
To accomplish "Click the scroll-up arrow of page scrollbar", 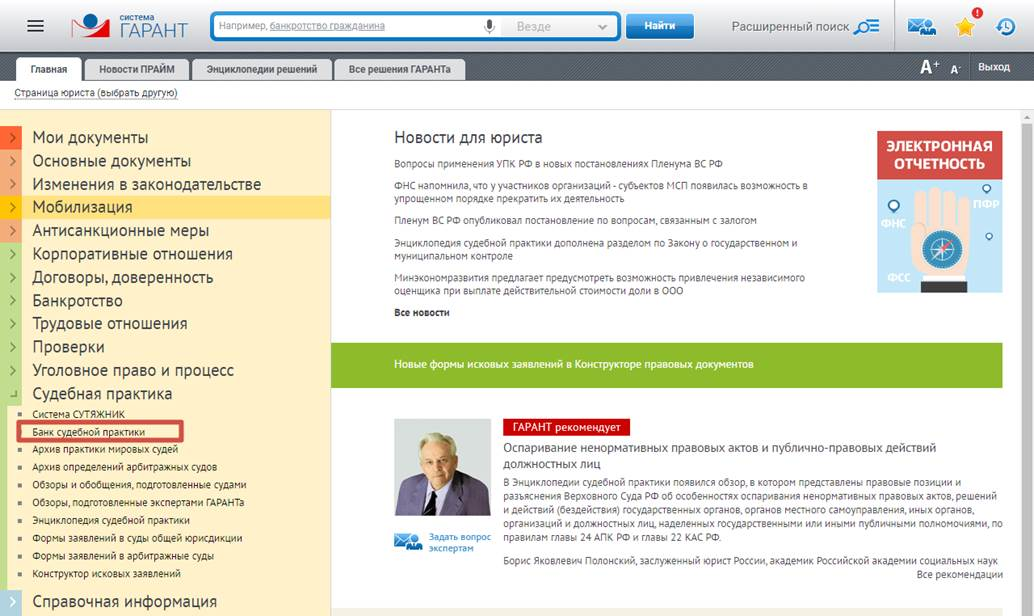I will click(1027, 117).
